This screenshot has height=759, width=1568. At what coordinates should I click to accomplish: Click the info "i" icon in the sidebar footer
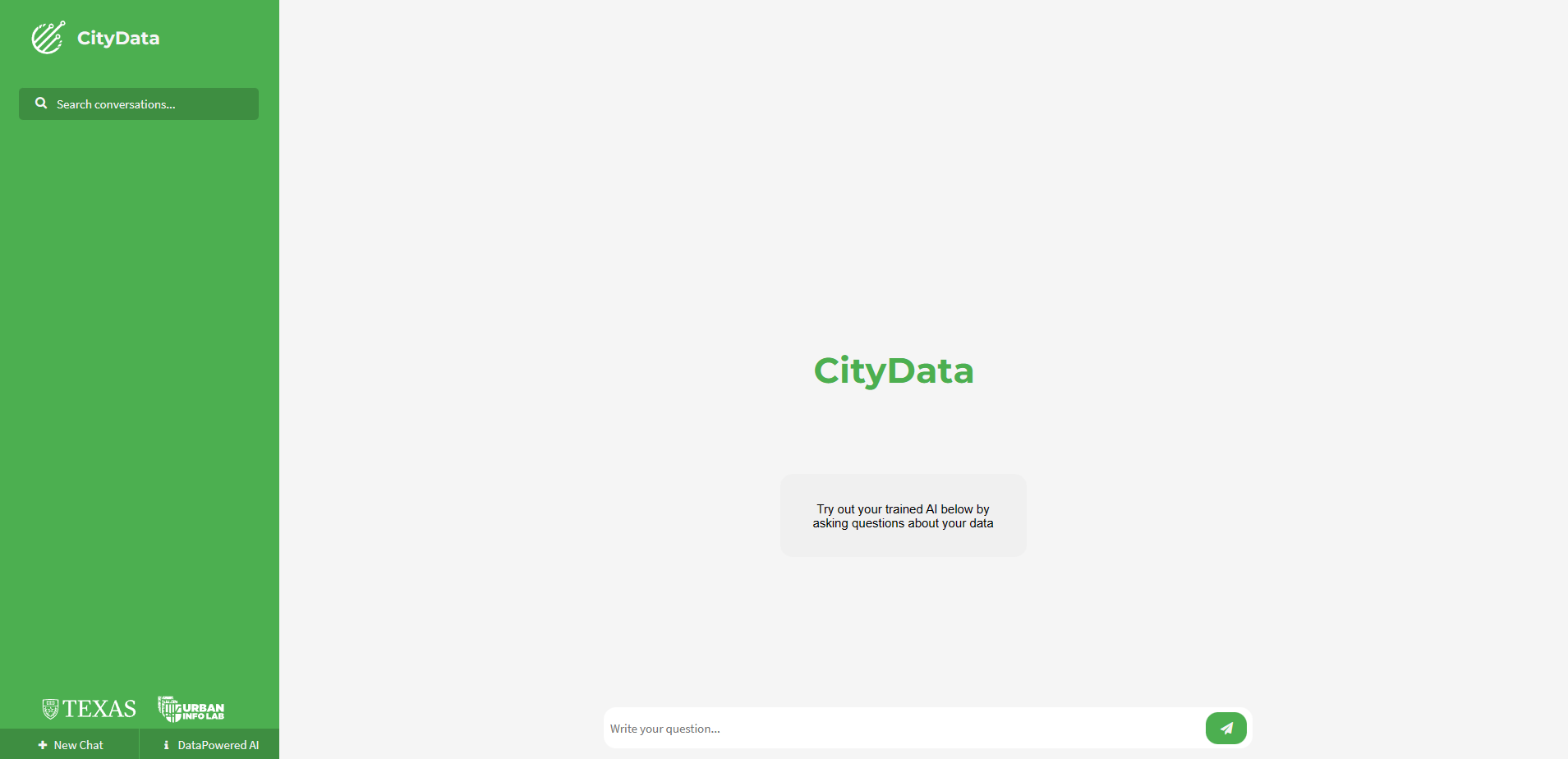pyautogui.click(x=166, y=745)
